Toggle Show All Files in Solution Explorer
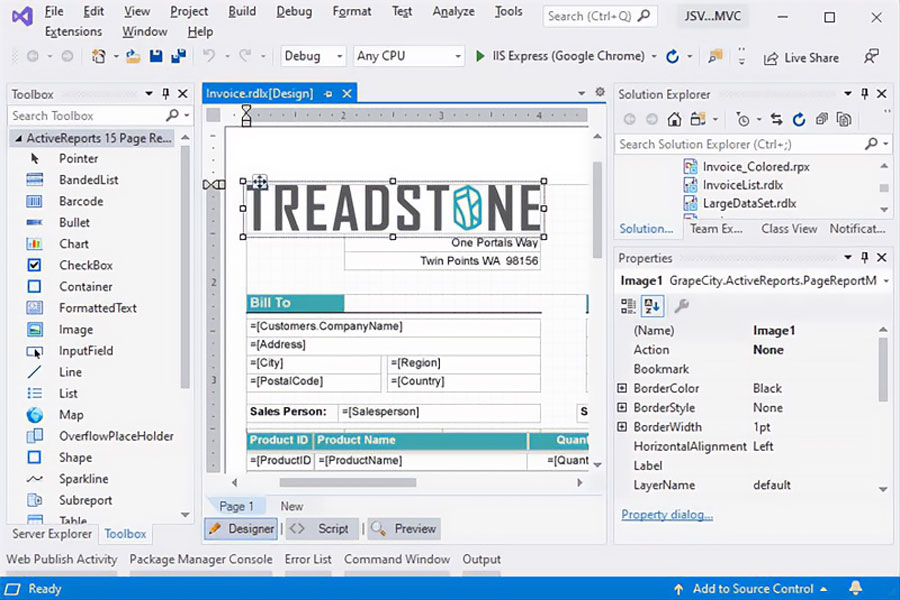This screenshot has height=600, width=900. (844, 119)
